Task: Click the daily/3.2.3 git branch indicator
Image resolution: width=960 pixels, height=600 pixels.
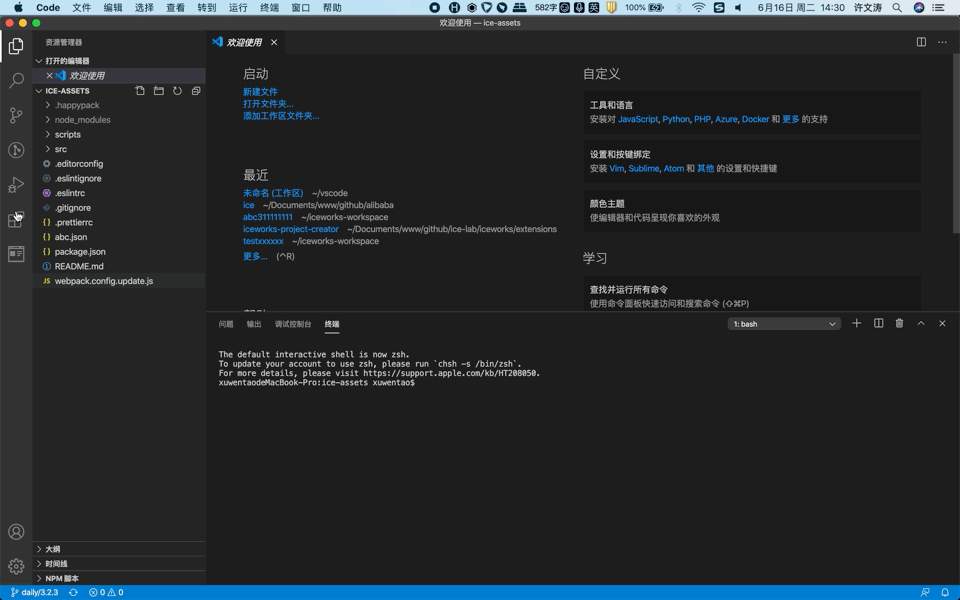Action: tap(34, 592)
